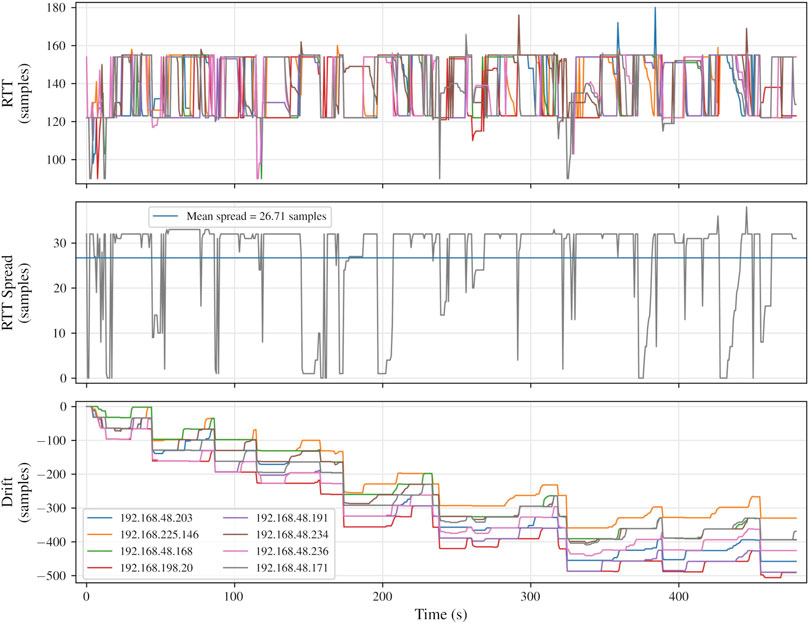
Task: Click the 400 tick on the Time axis
Action: coord(678,597)
